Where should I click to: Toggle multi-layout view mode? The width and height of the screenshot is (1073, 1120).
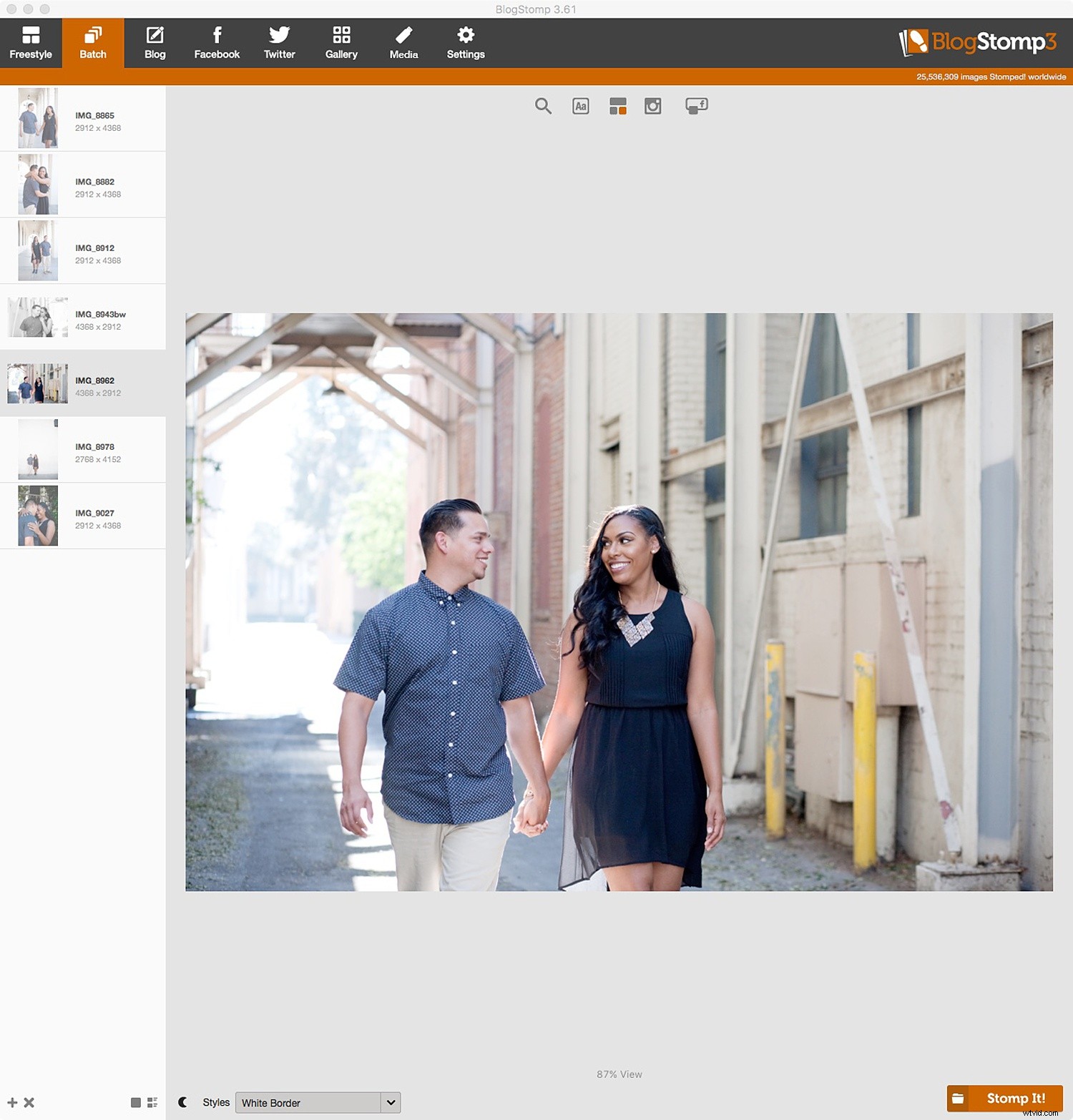tap(152, 1102)
